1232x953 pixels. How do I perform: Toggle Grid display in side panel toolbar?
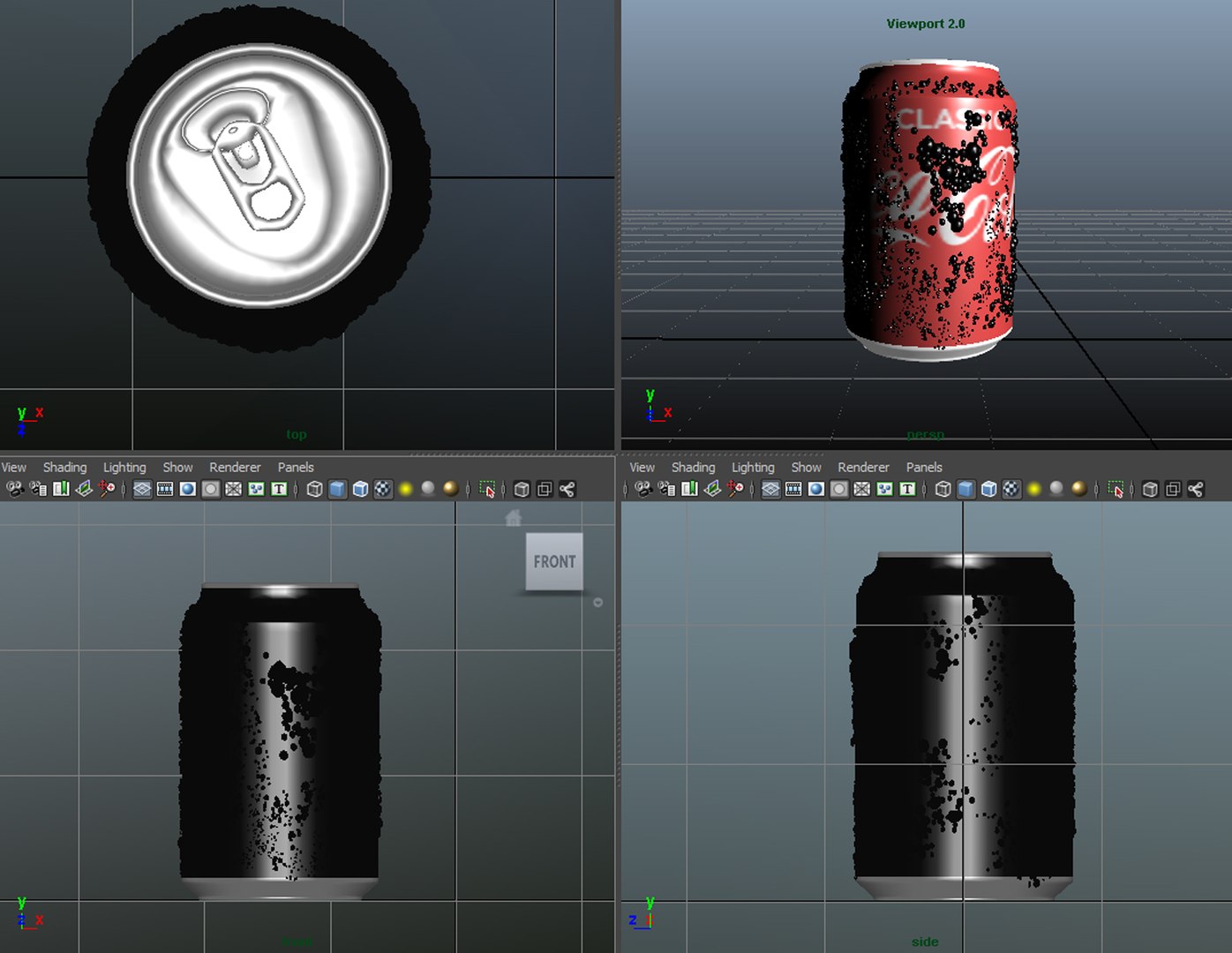[770, 489]
